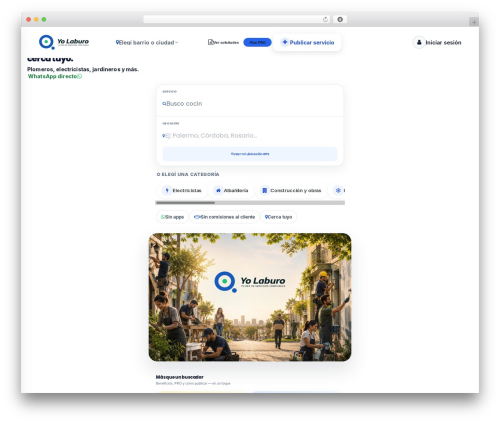This screenshot has height=423, width=500.
Task: Click the 'Sin comisiones al cliente' badge
Action: pos(224,217)
